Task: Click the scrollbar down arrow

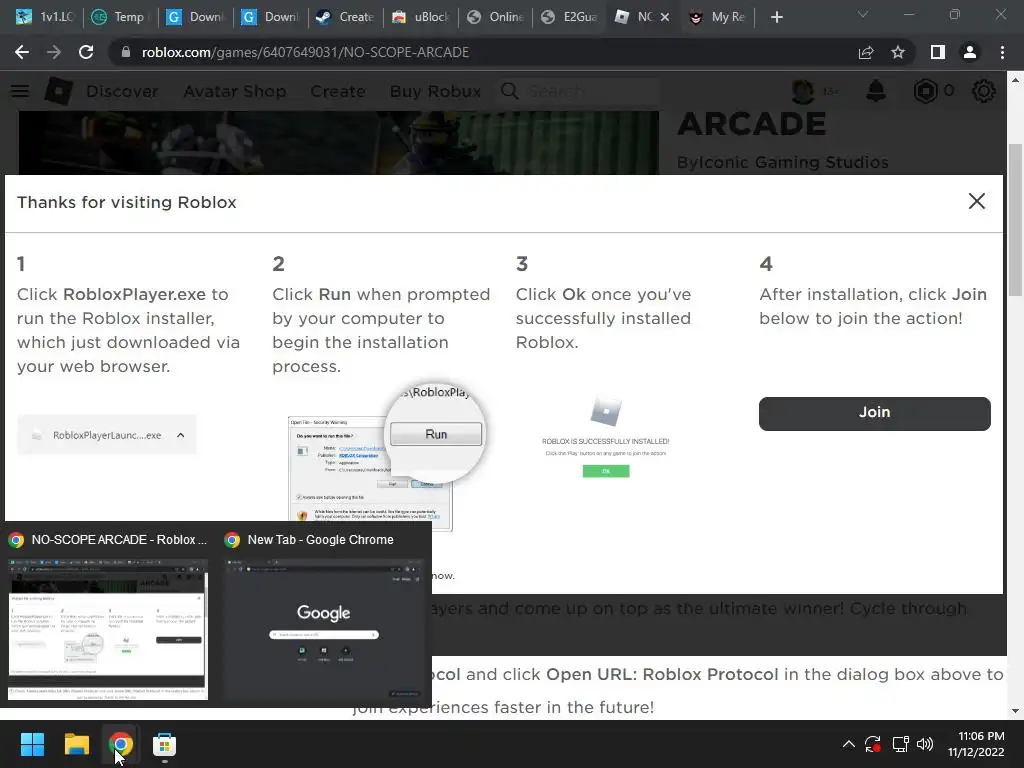Action: tap(1014, 711)
